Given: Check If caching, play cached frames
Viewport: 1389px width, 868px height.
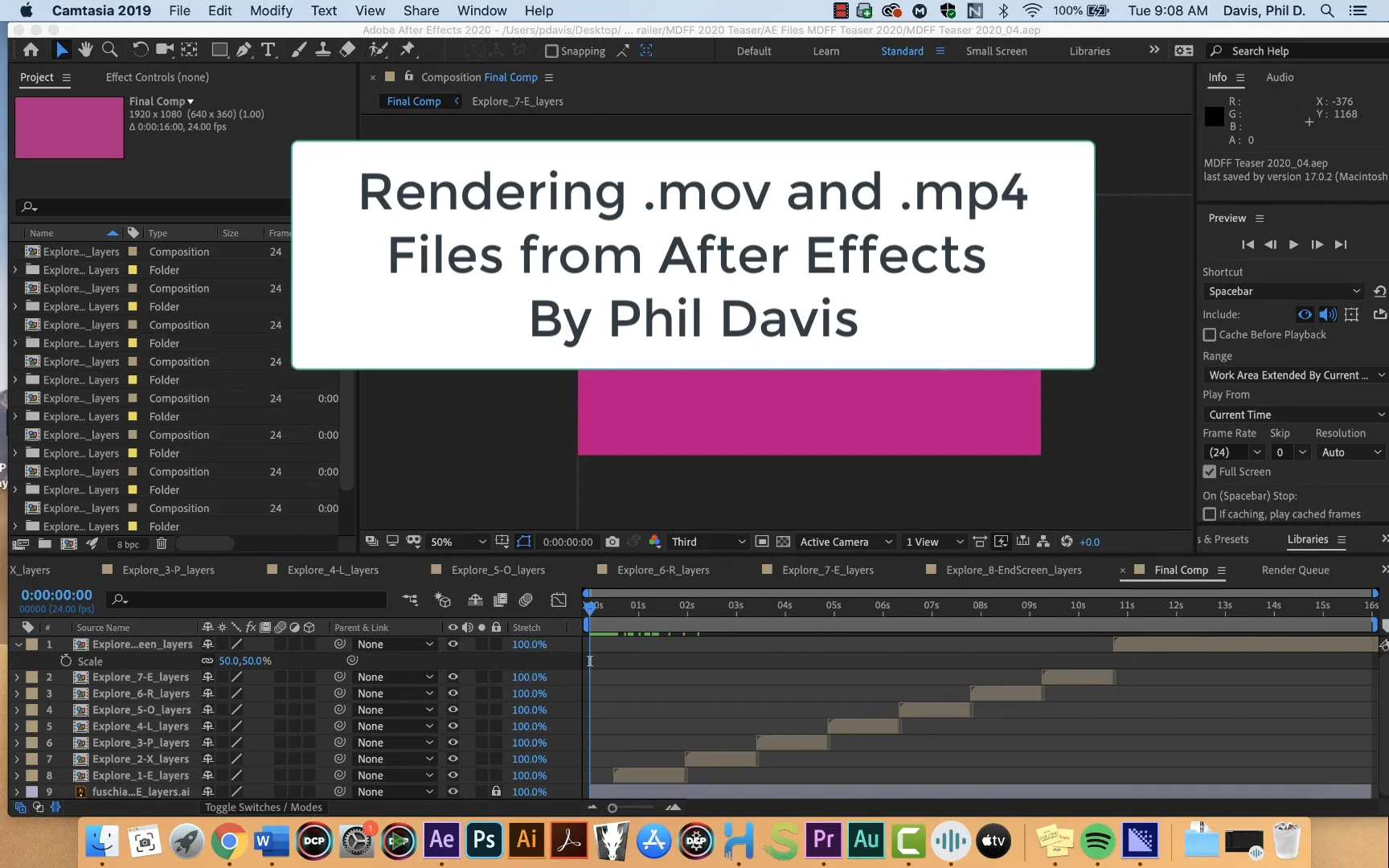Looking at the screenshot, I should coord(1210,514).
